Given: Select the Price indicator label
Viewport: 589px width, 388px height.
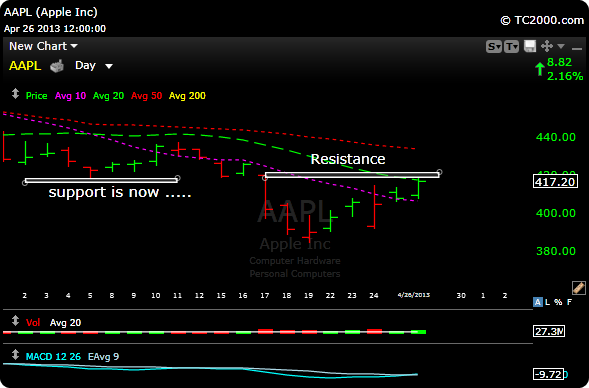Looking at the screenshot, I should coord(36,96).
